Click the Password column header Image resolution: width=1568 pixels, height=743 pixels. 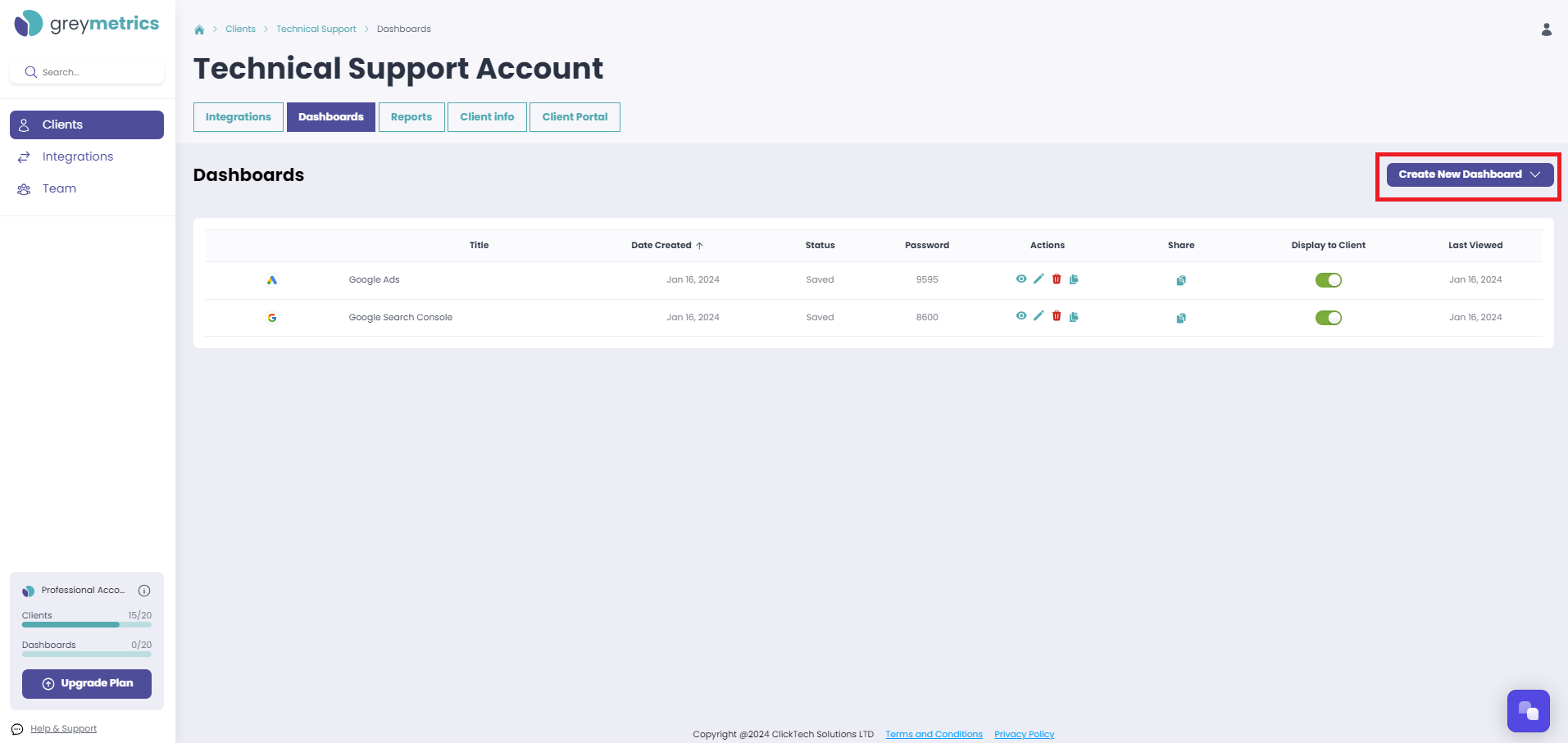click(x=927, y=245)
